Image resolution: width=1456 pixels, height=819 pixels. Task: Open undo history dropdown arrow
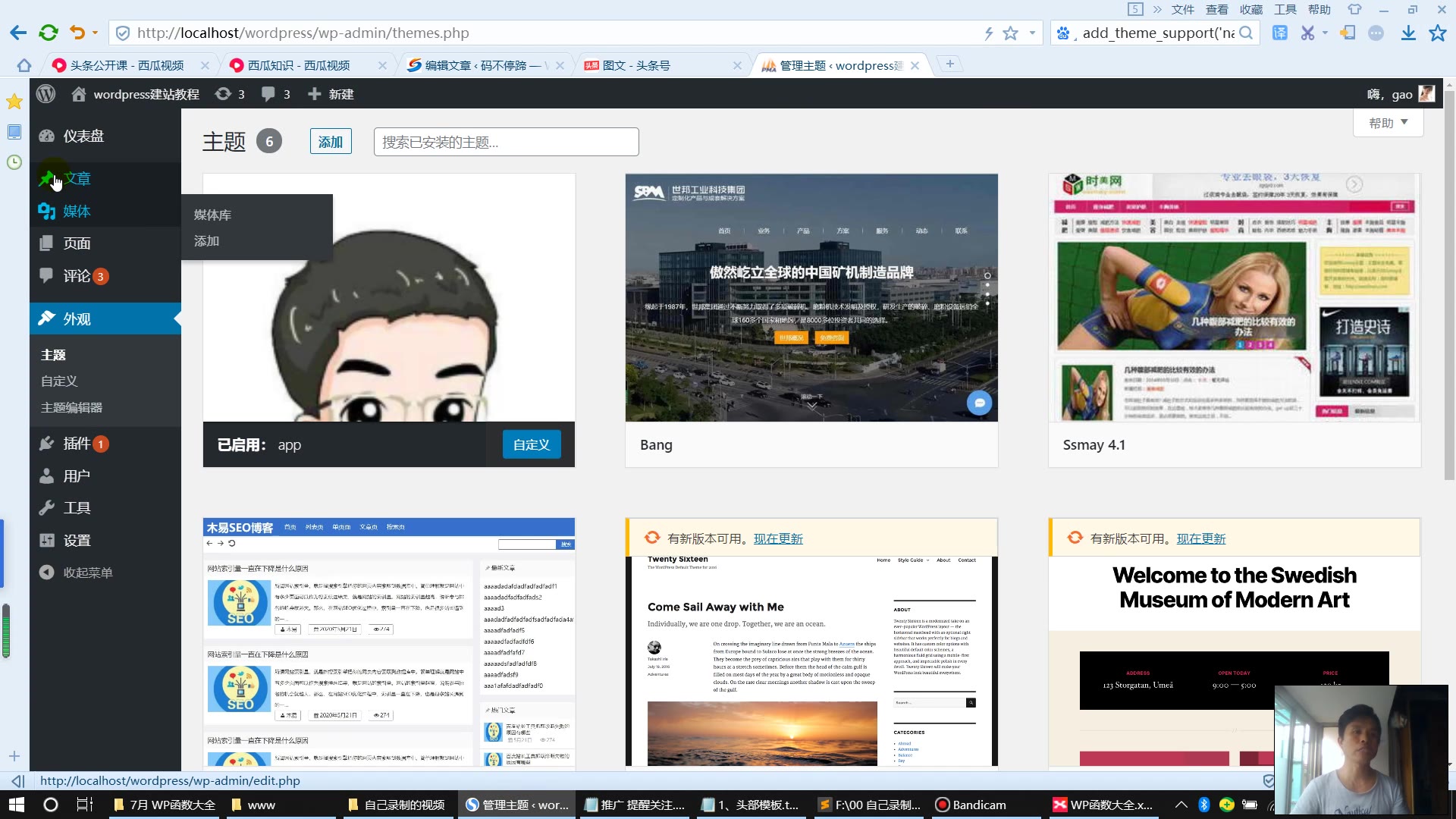click(95, 33)
